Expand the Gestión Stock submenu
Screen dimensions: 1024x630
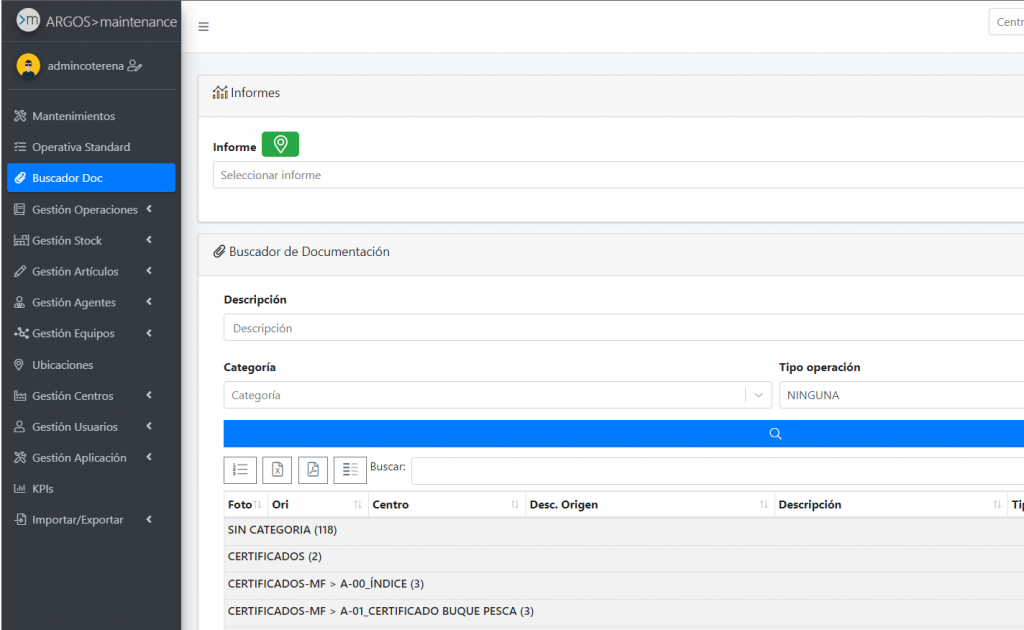(66, 241)
